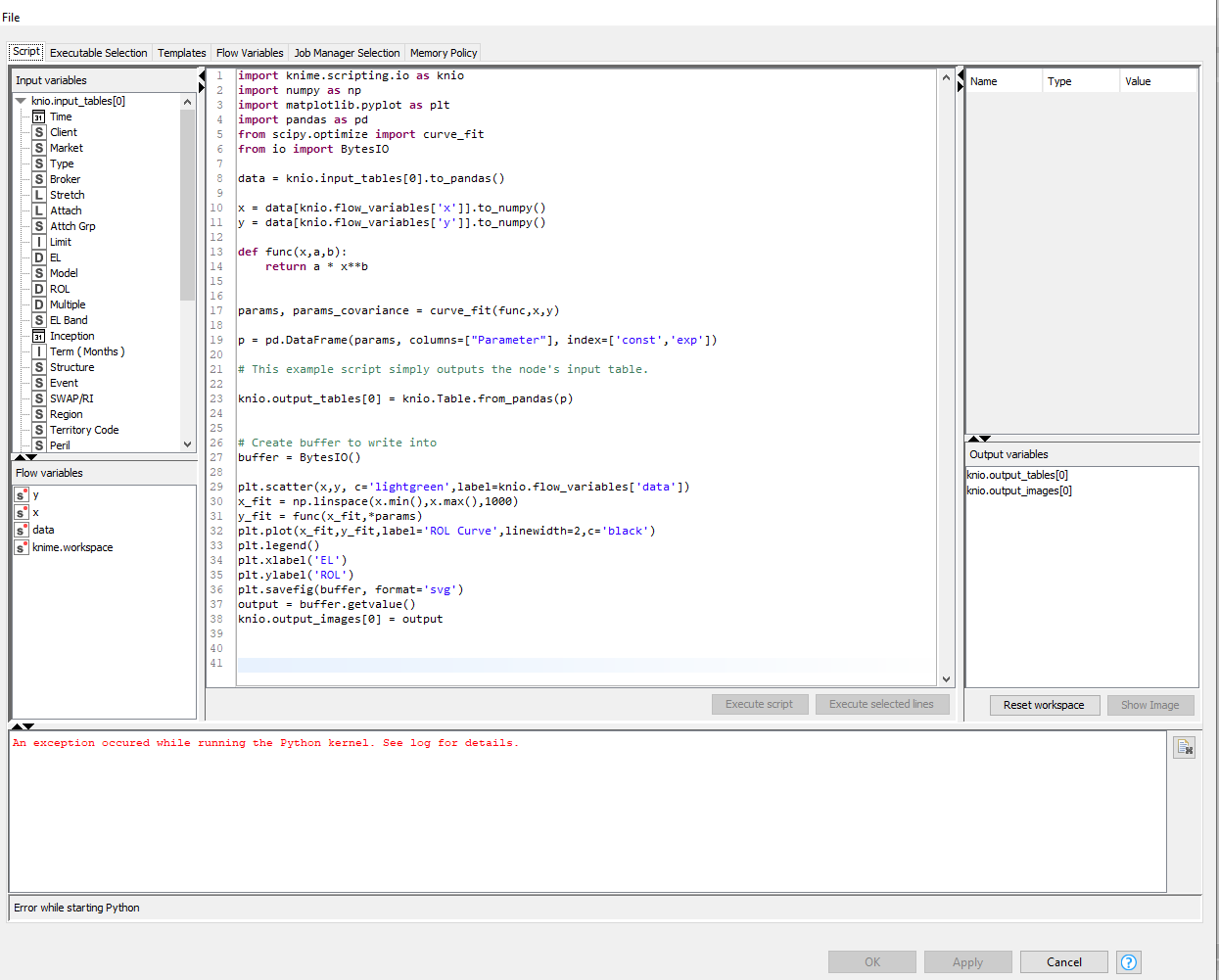Click the input variables scrollbar down arrow
The height and width of the screenshot is (980, 1219).
click(x=188, y=444)
